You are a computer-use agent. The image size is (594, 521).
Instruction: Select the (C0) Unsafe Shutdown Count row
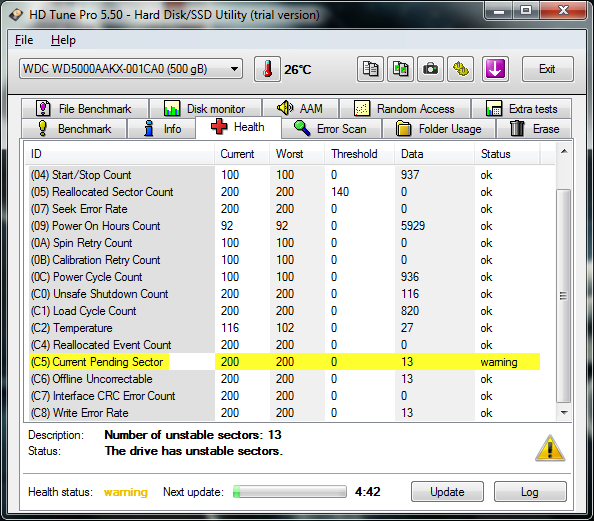click(x=283, y=294)
